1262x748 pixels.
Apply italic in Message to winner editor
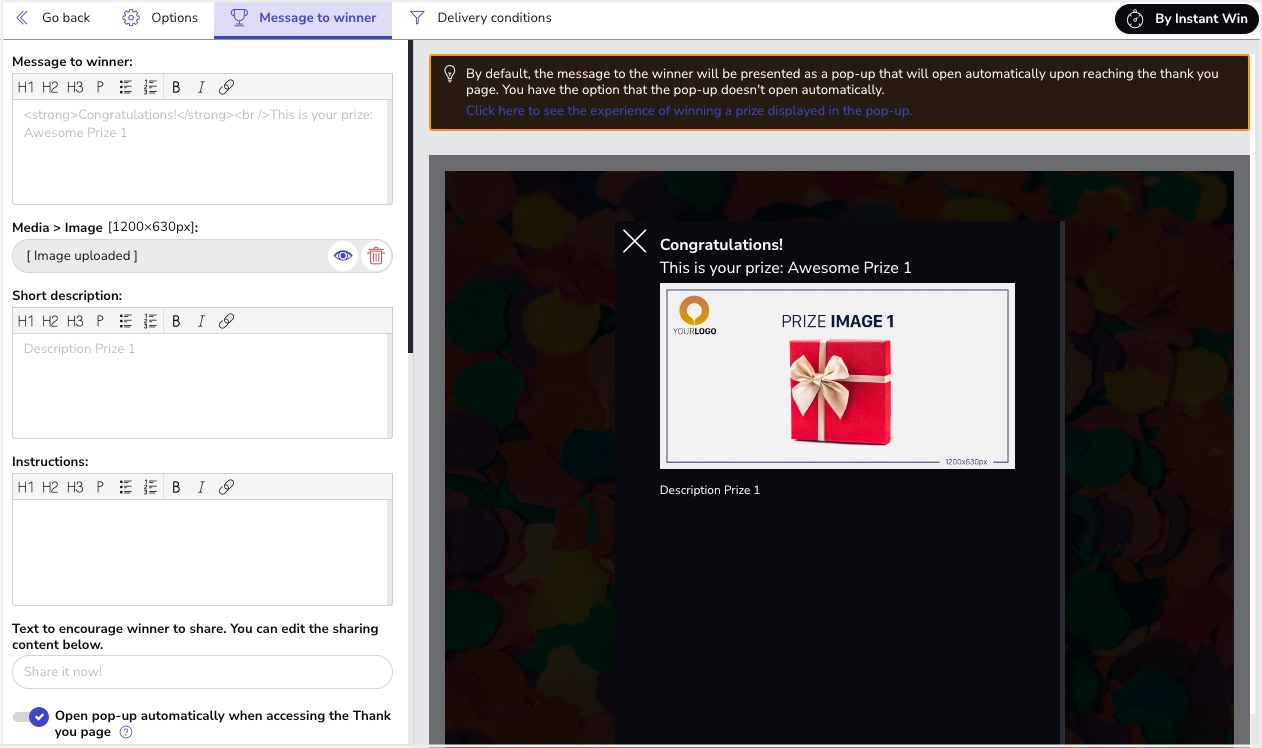point(201,87)
